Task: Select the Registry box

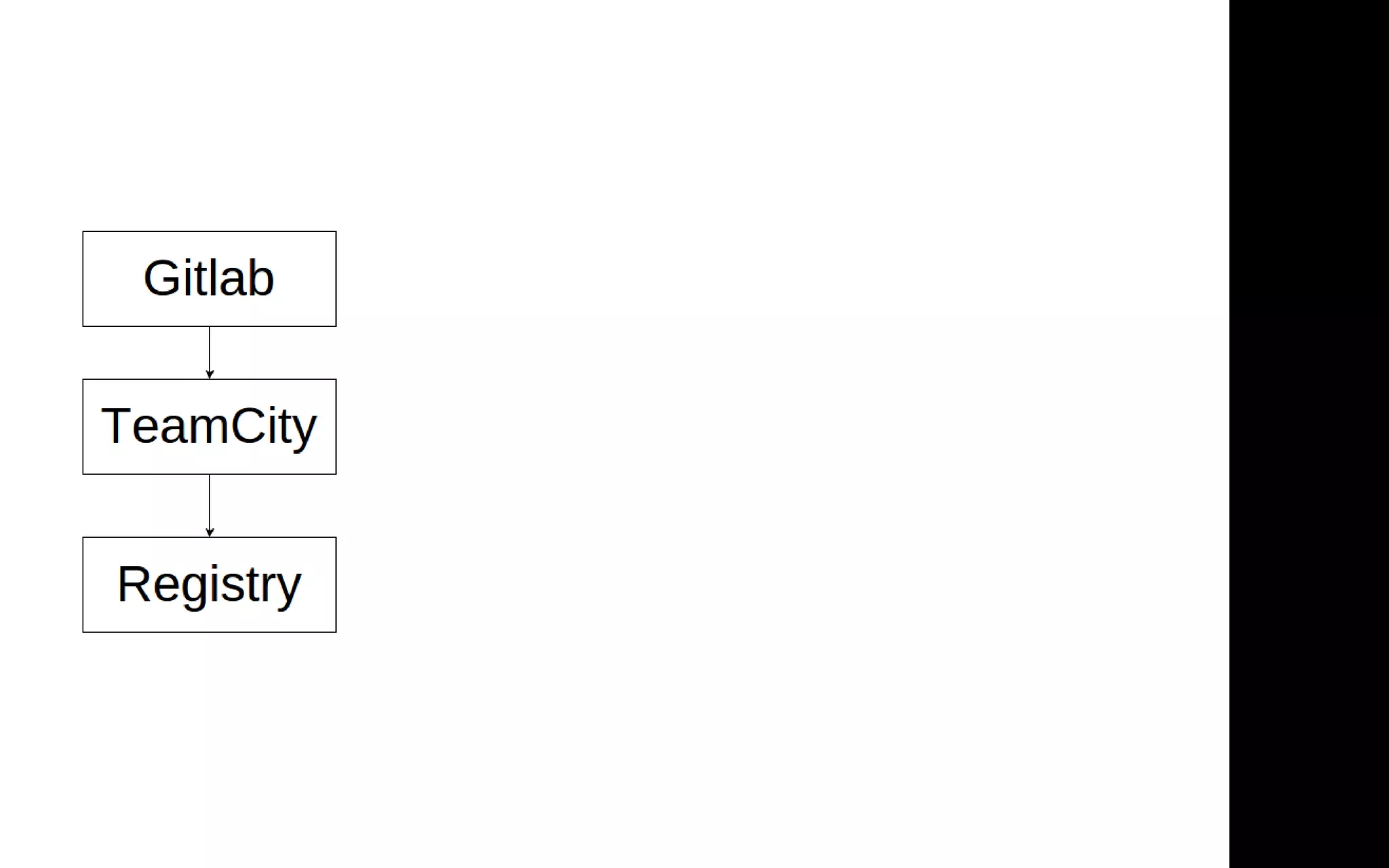Action: click(210, 585)
